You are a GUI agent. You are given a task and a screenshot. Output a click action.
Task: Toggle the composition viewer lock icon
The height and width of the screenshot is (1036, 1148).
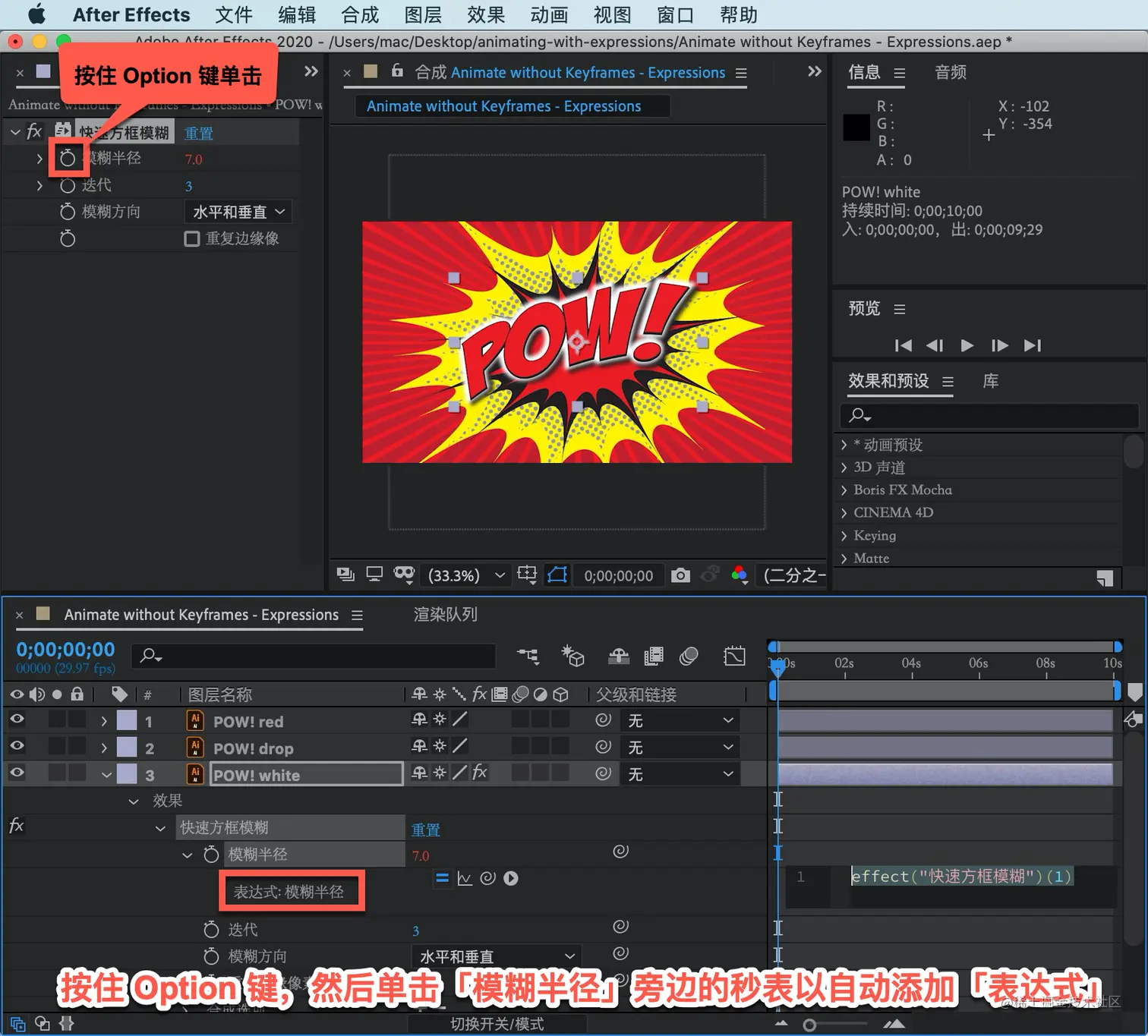tap(397, 71)
